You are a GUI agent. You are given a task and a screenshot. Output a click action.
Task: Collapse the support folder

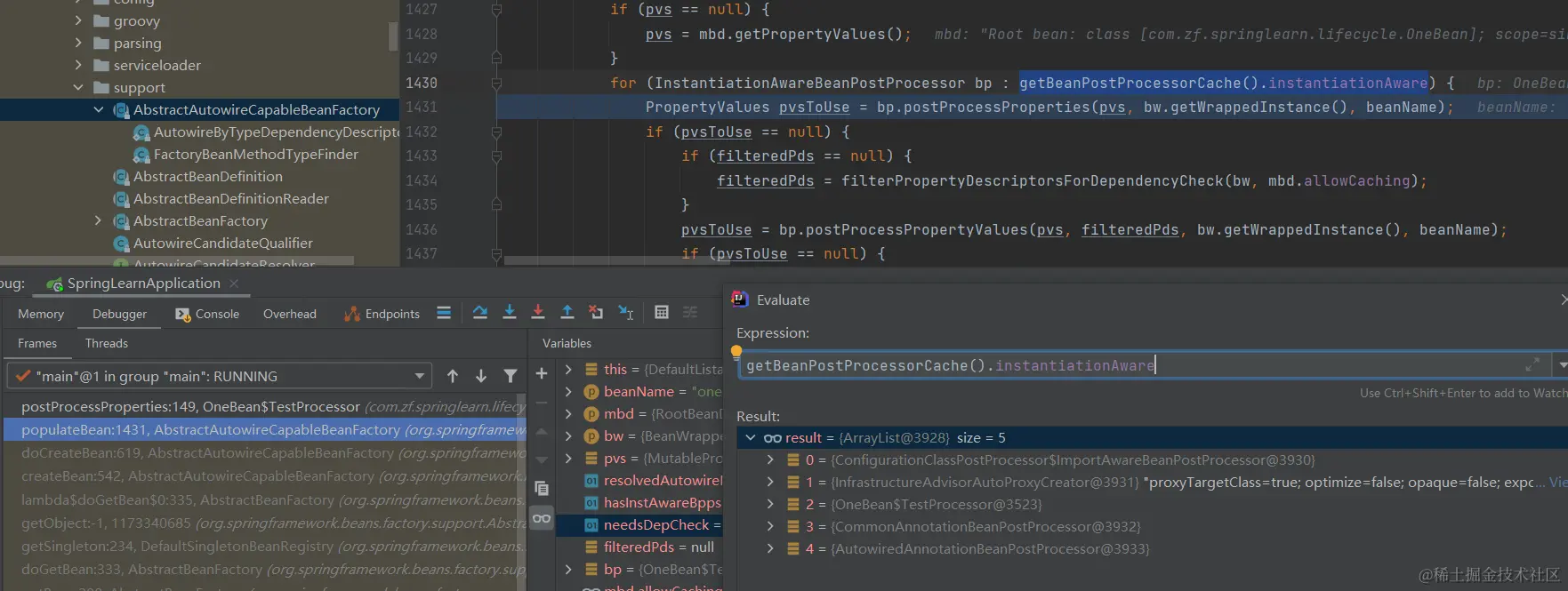pyautogui.click(x=78, y=87)
